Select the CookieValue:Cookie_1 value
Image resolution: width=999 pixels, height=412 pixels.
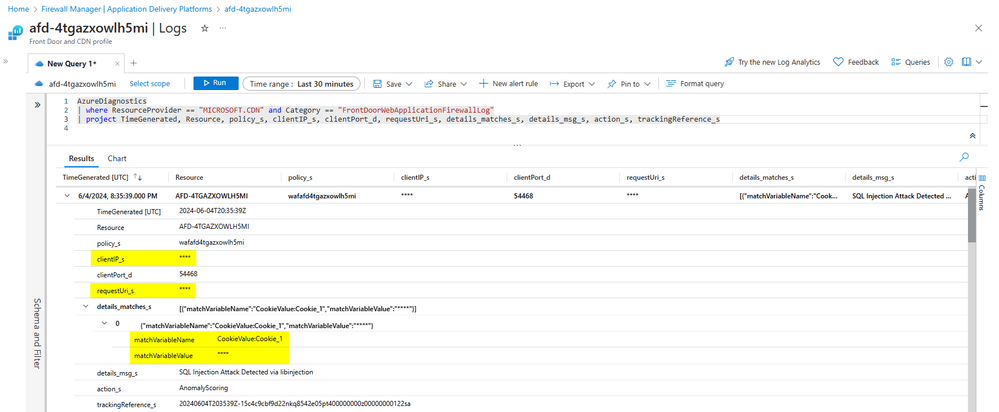tap(249, 339)
